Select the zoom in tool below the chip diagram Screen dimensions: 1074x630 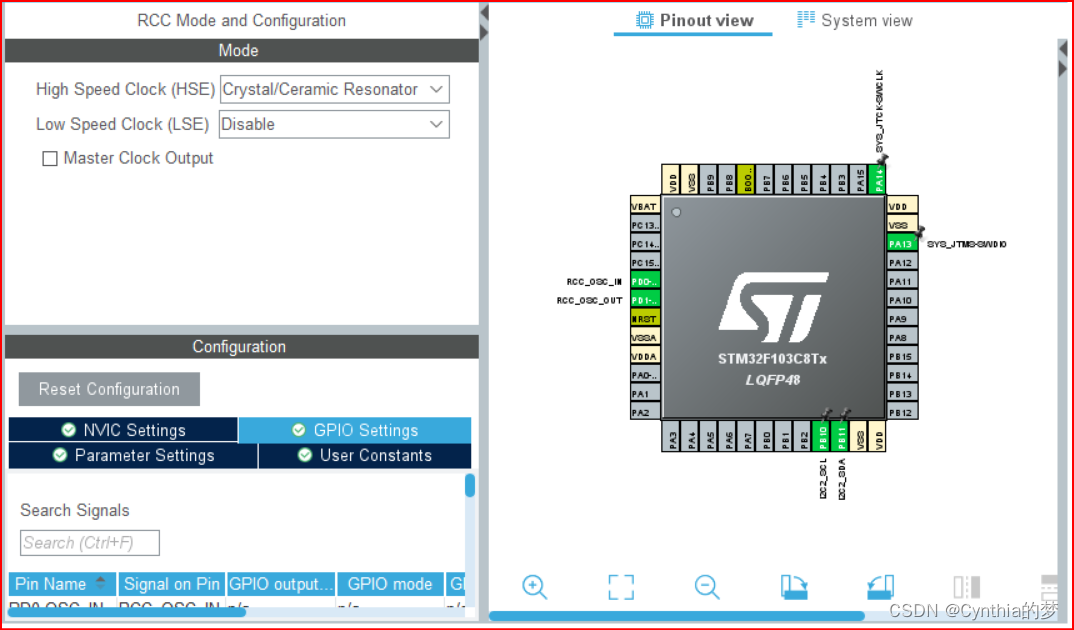click(x=534, y=587)
